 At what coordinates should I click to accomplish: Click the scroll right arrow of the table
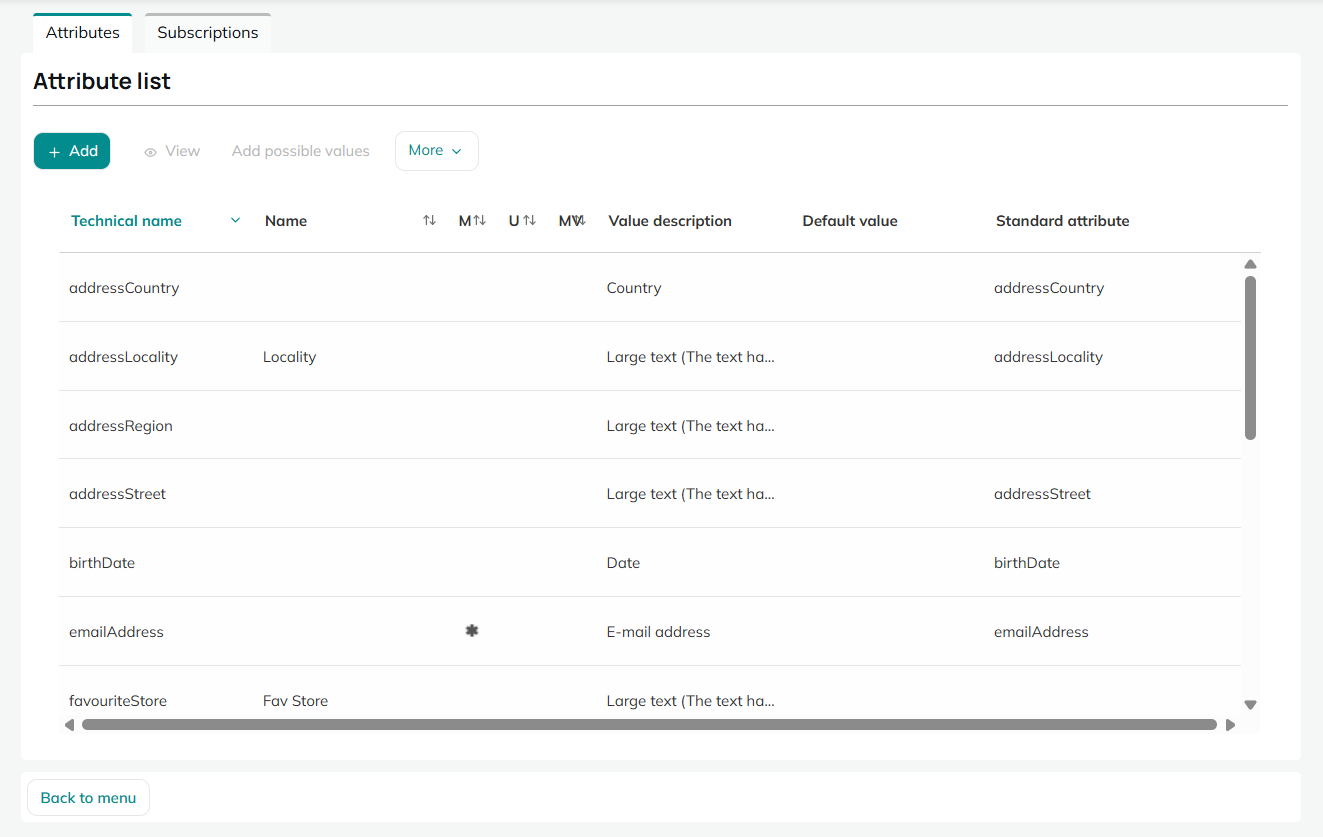[1230, 725]
